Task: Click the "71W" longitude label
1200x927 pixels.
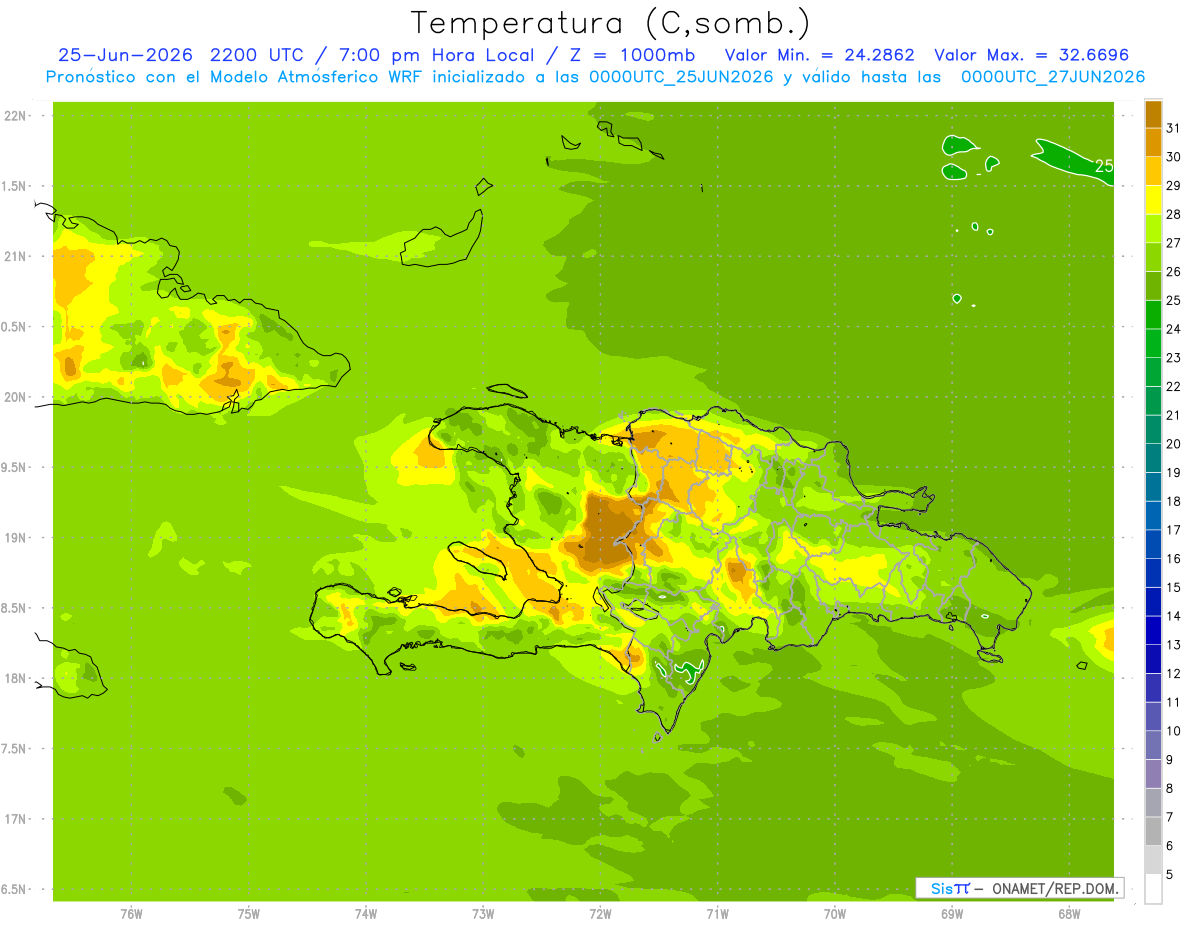Action: pyautogui.click(x=717, y=914)
